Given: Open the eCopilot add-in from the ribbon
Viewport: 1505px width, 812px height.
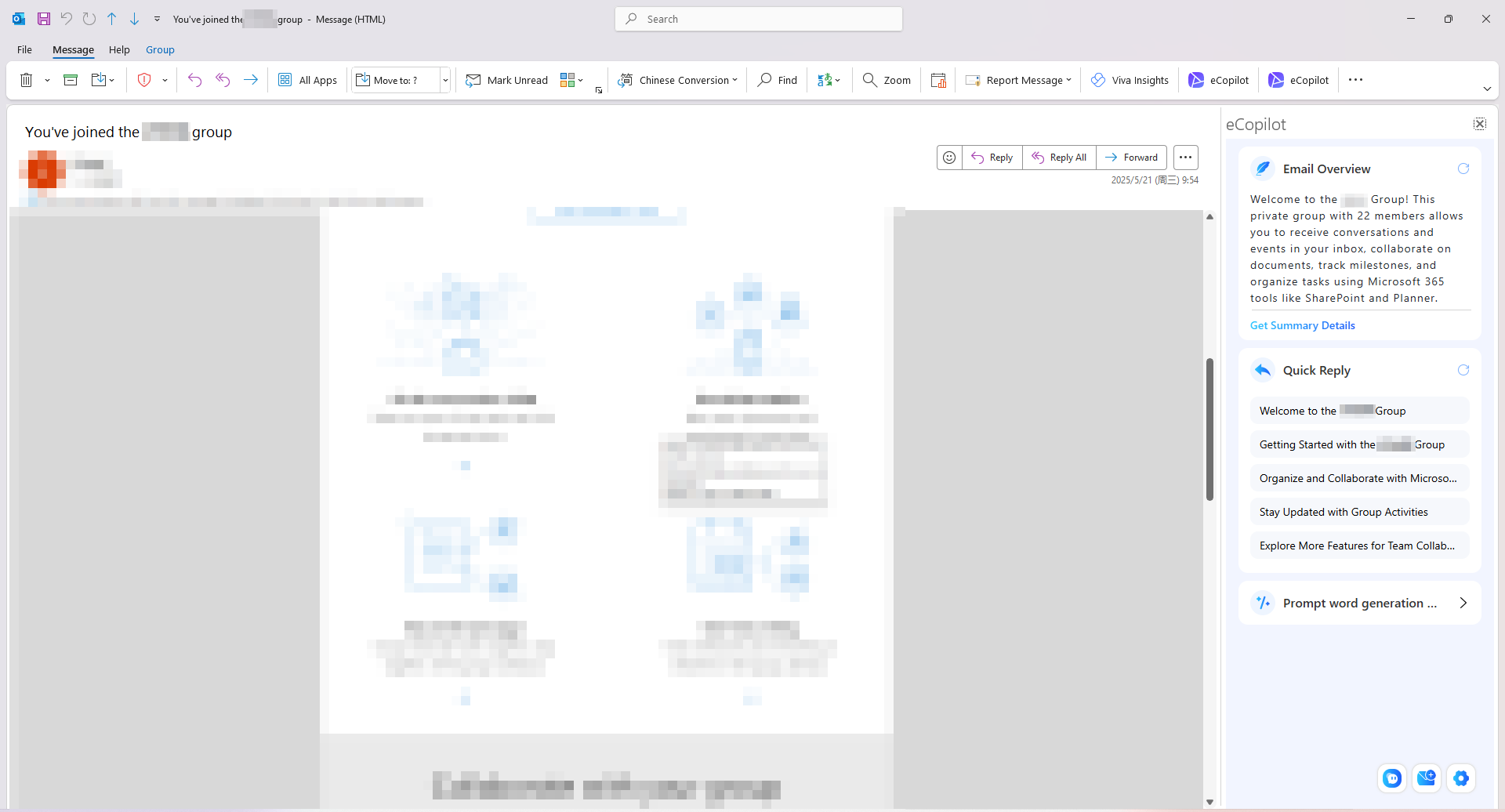Looking at the screenshot, I should [x=1218, y=79].
